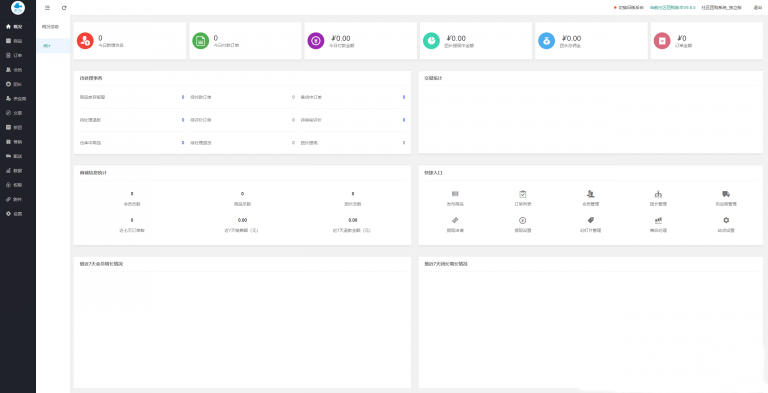Click the ¥0.00 value on the blue money bag card
768x393 pixels.
(571, 38)
